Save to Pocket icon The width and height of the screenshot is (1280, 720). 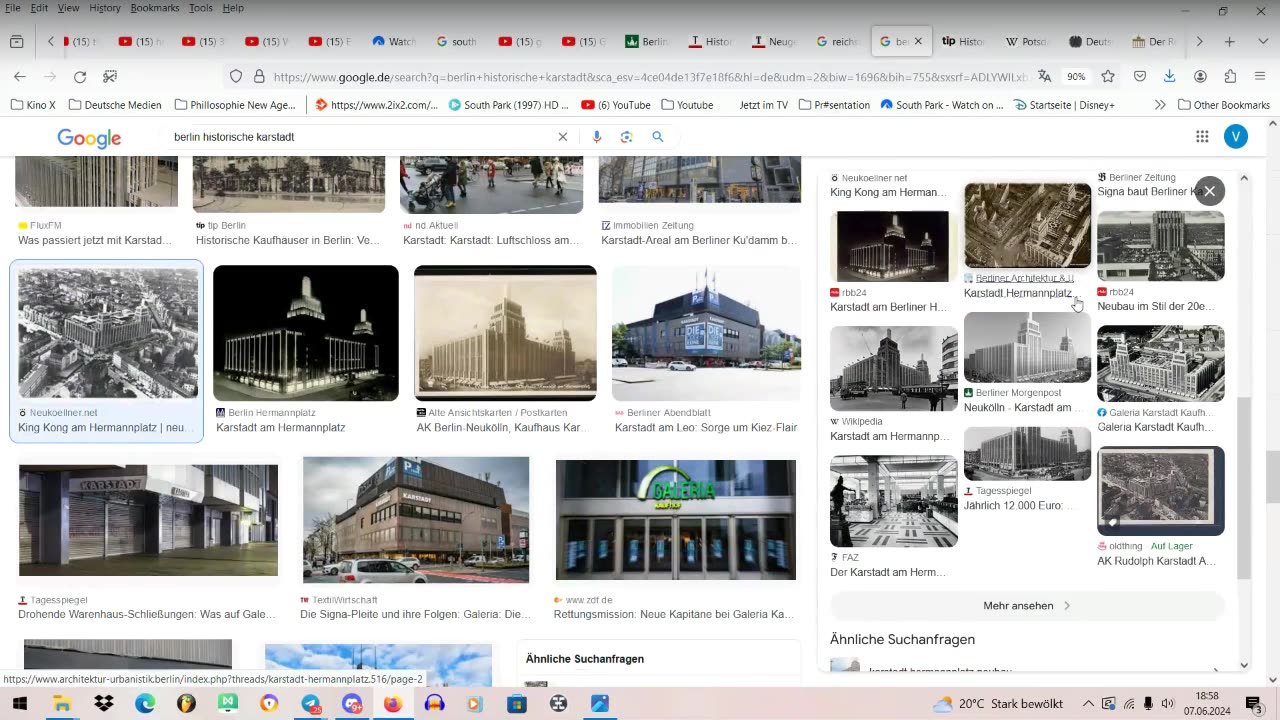click(1140, 76)
